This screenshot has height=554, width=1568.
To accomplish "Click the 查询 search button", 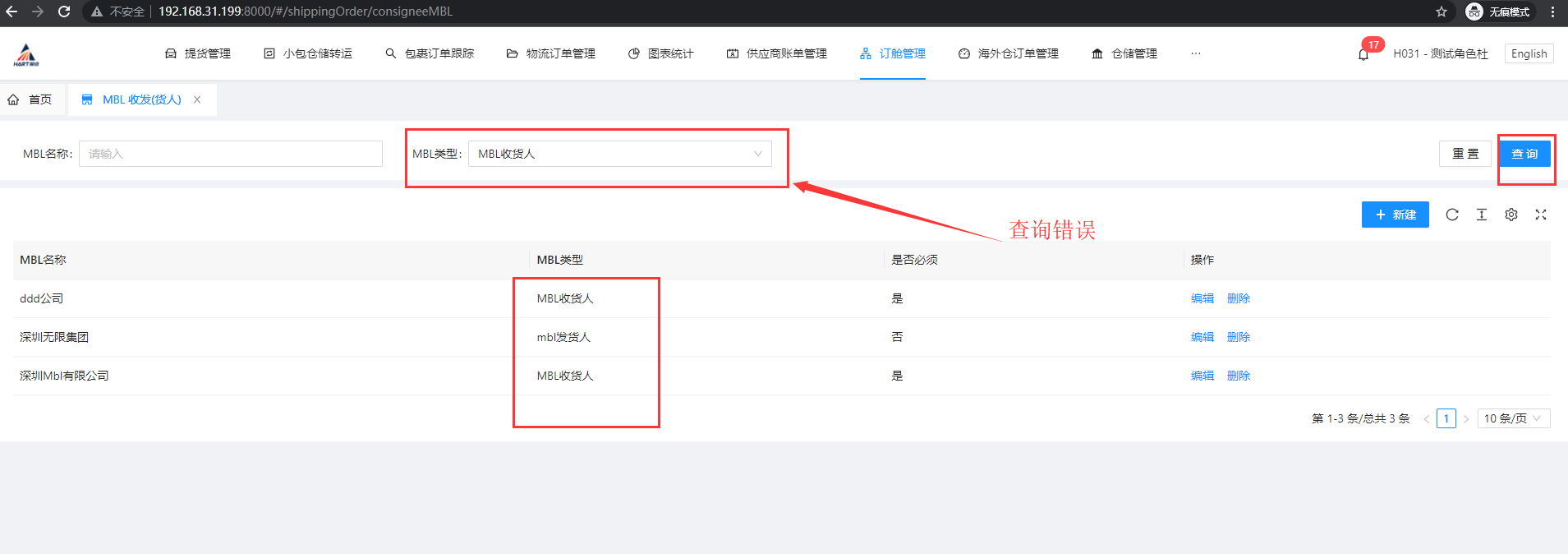I will 1524,154.
